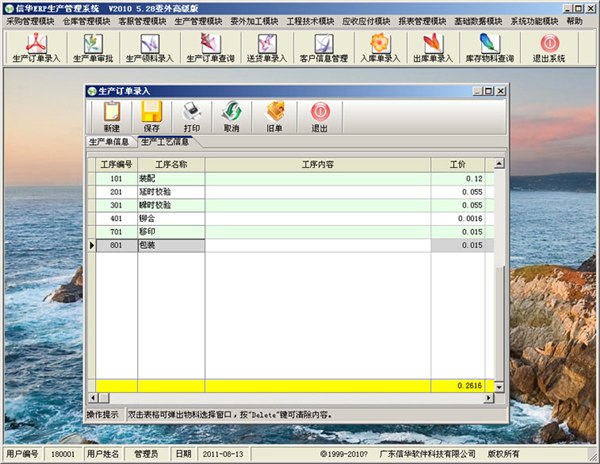Image resolution: width=600 pixels, height=464 pixels.
Task: Open old orders with 旧单
Action: pyautogui.click(x=274, y=117)
